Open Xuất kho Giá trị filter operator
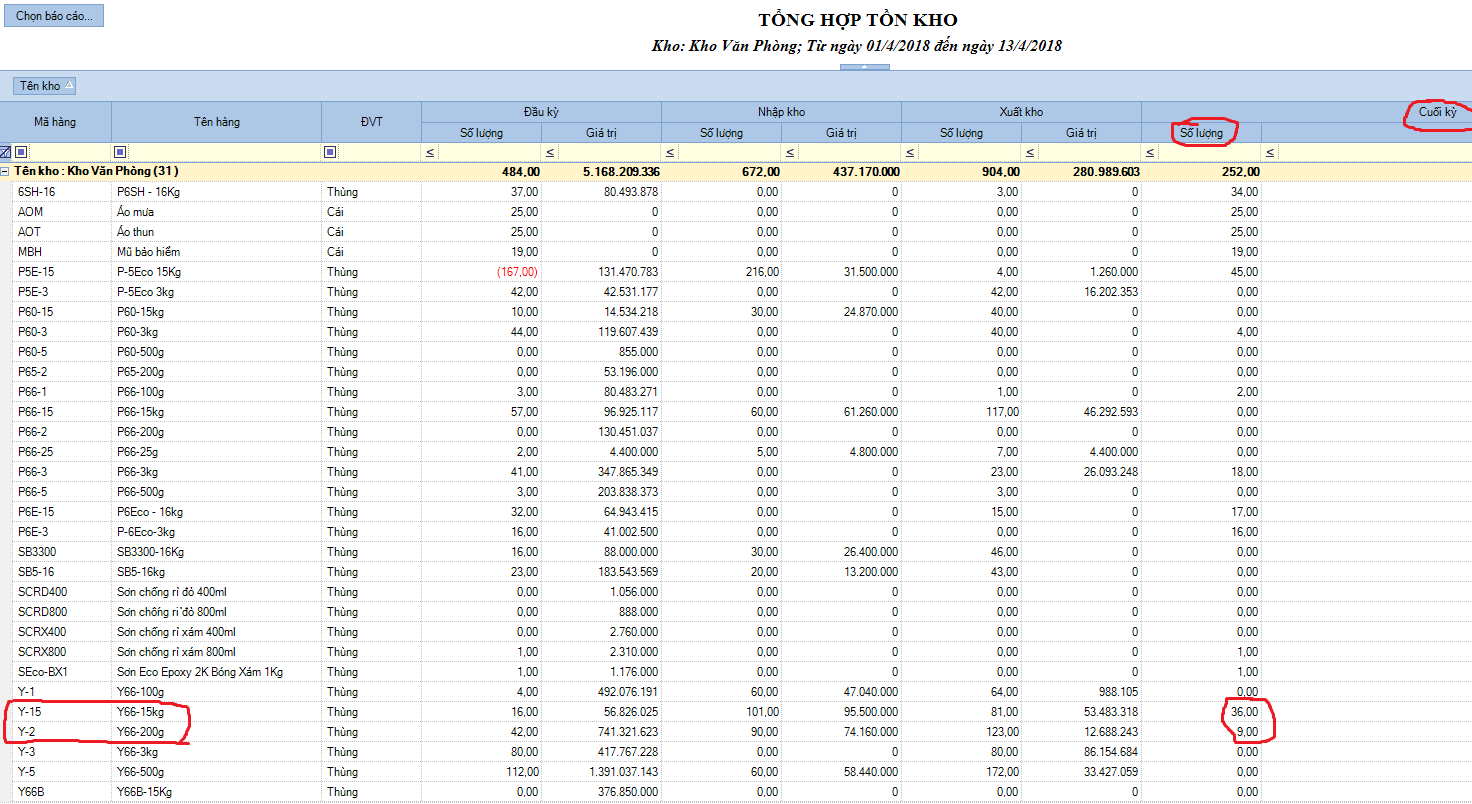This screenshot has width=1472, height=804. 1030,153
